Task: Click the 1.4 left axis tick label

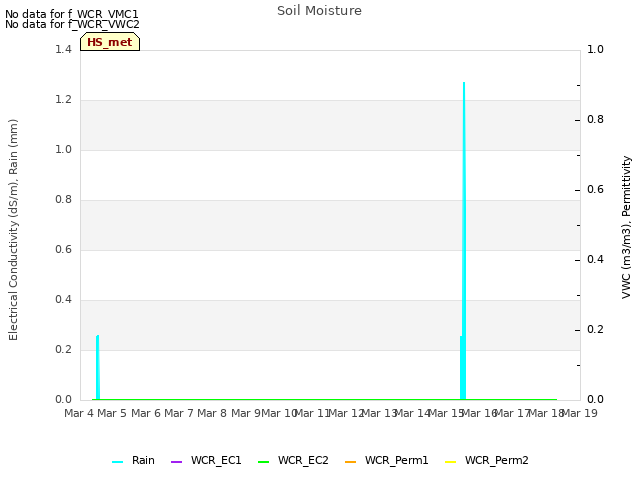Action: 63,49
